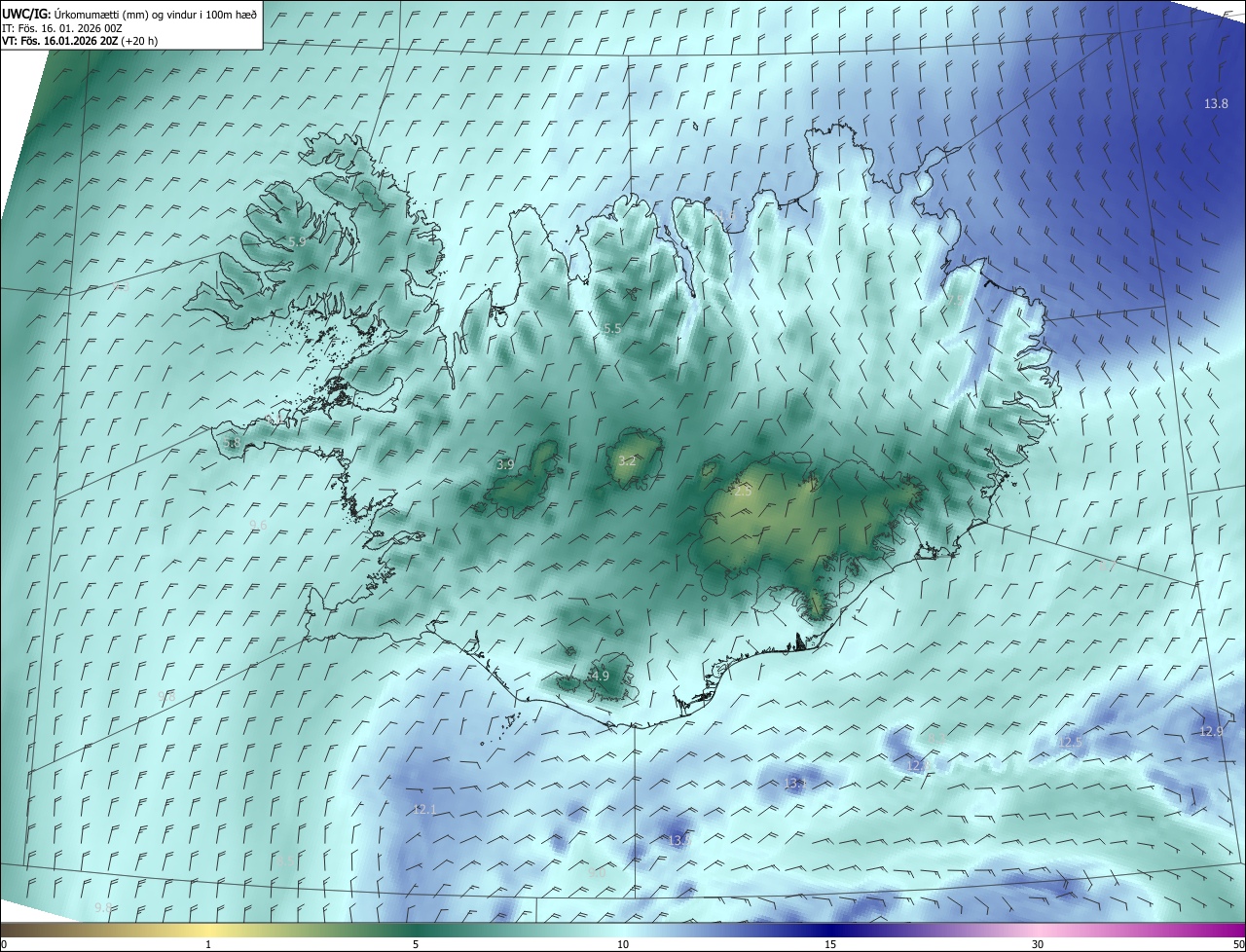Click the colorbar tick label 1

point(208,944)
